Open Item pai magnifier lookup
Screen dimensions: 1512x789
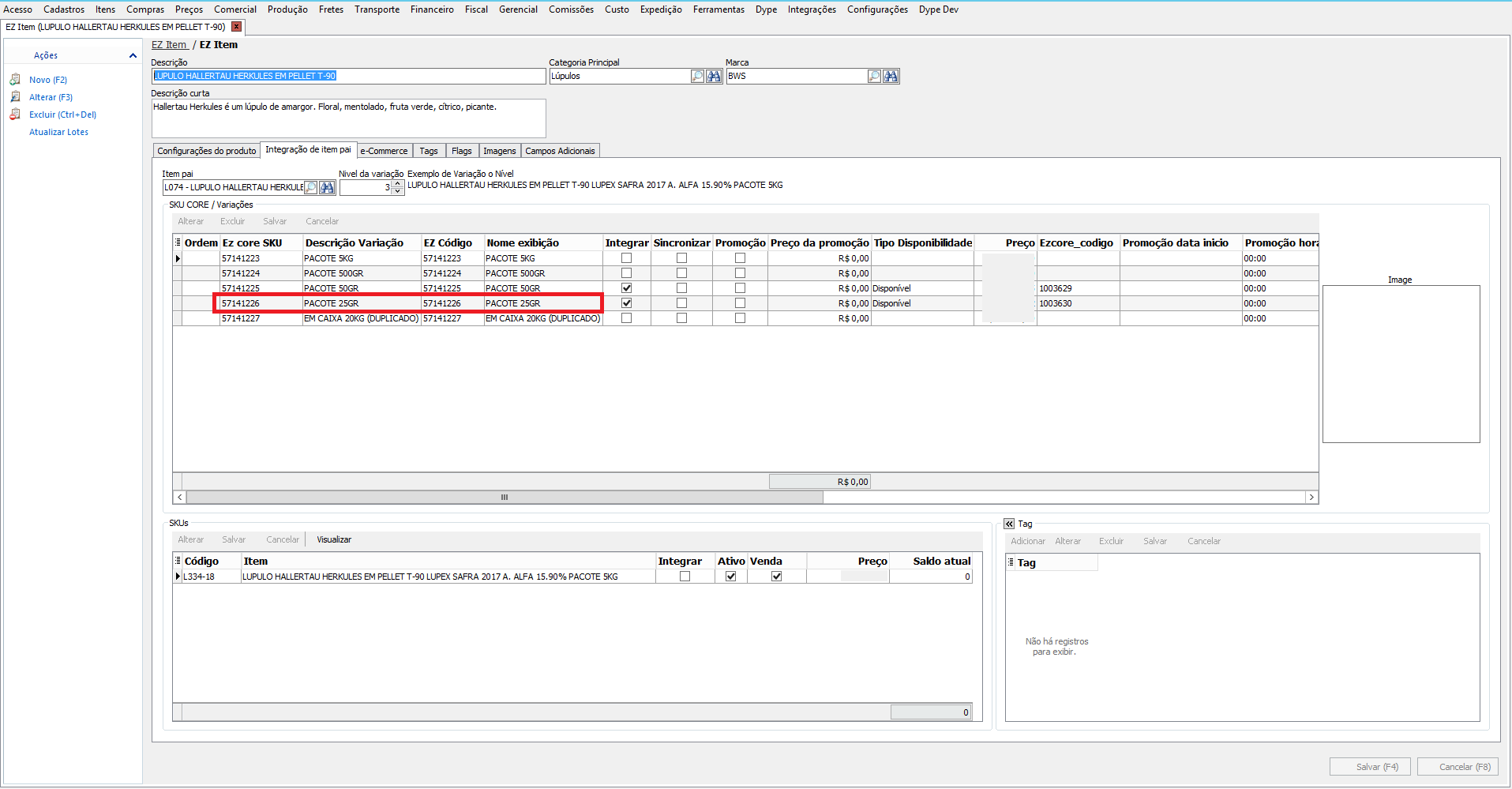coord(310,187)
